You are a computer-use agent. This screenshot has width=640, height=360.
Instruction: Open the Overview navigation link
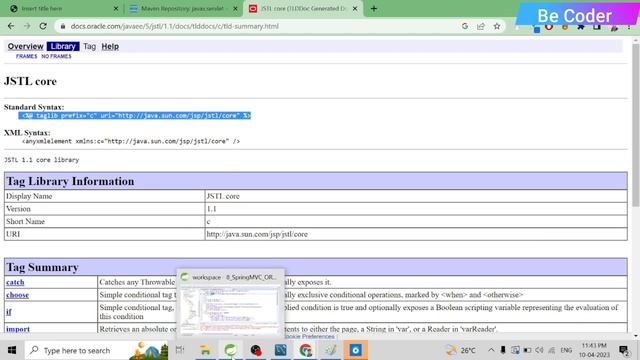[x=25, y=47]
